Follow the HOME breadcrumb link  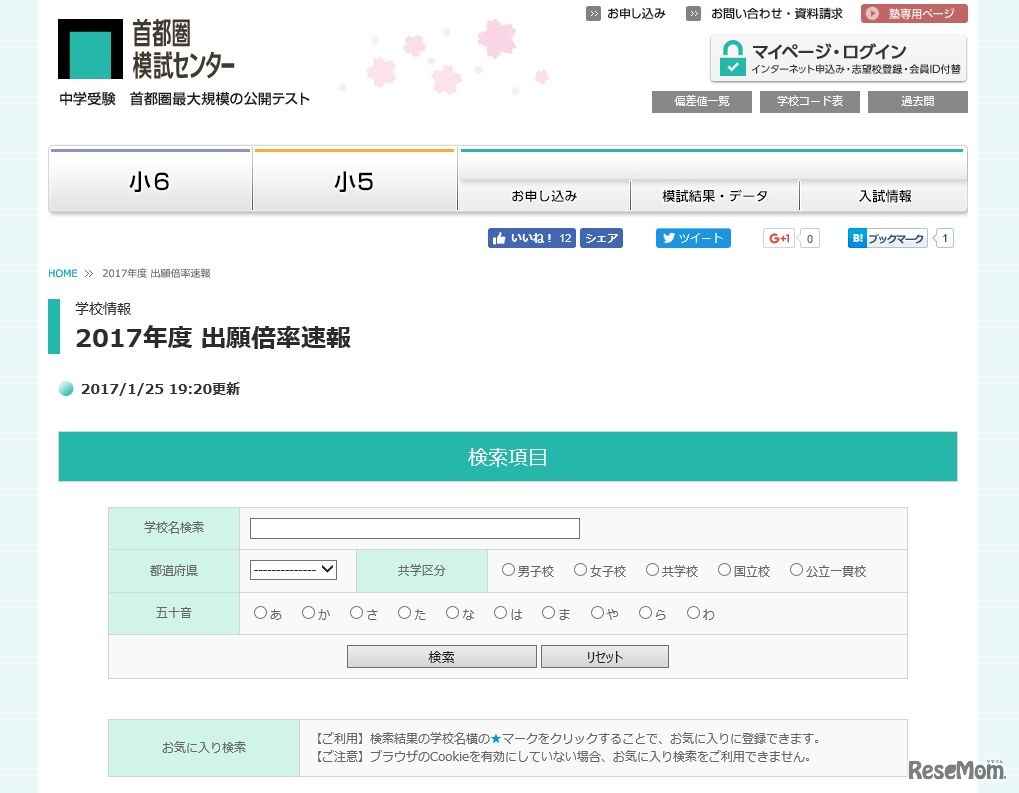pos(62,273)
